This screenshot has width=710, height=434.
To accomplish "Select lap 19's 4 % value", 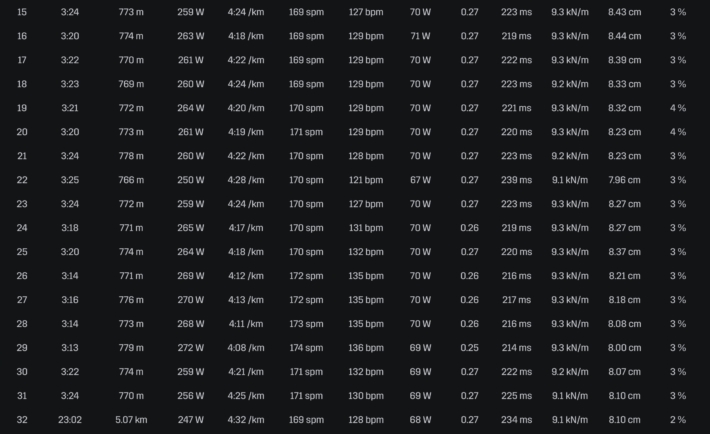I will point(678,108).
